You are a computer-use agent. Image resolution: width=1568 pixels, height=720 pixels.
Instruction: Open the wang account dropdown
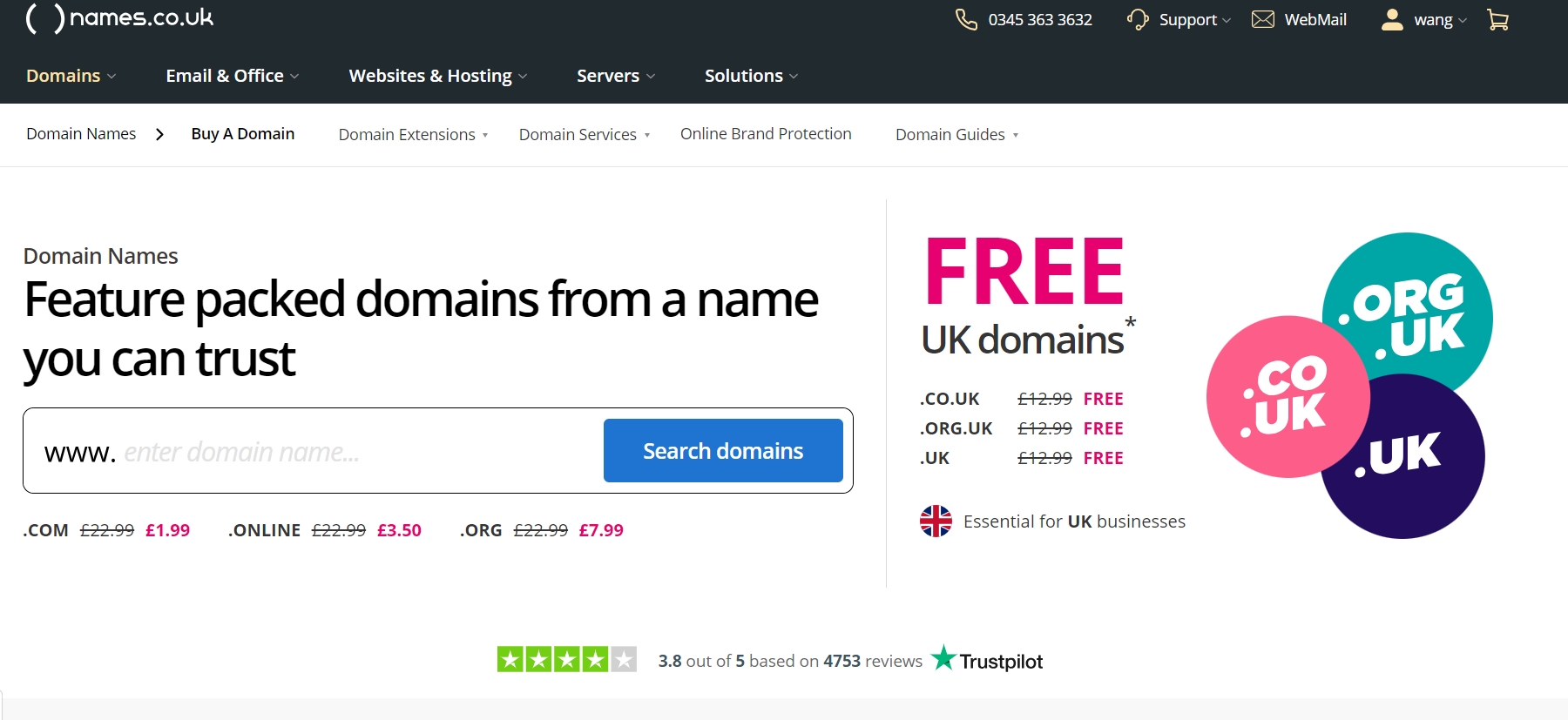1441,20
